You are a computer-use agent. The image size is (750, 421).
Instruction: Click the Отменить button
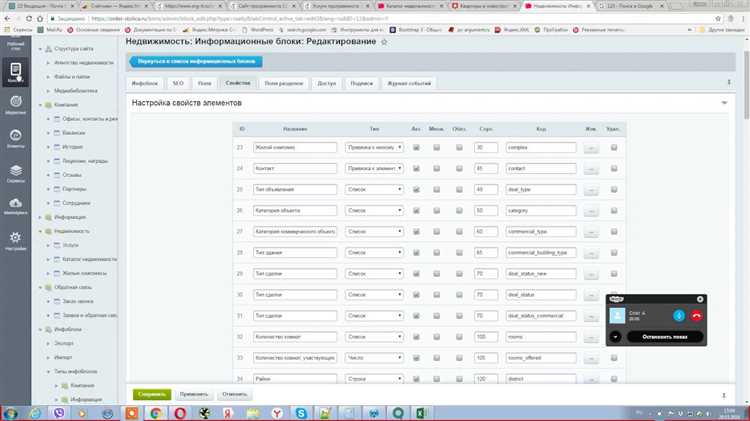click(x=235, y=395)
